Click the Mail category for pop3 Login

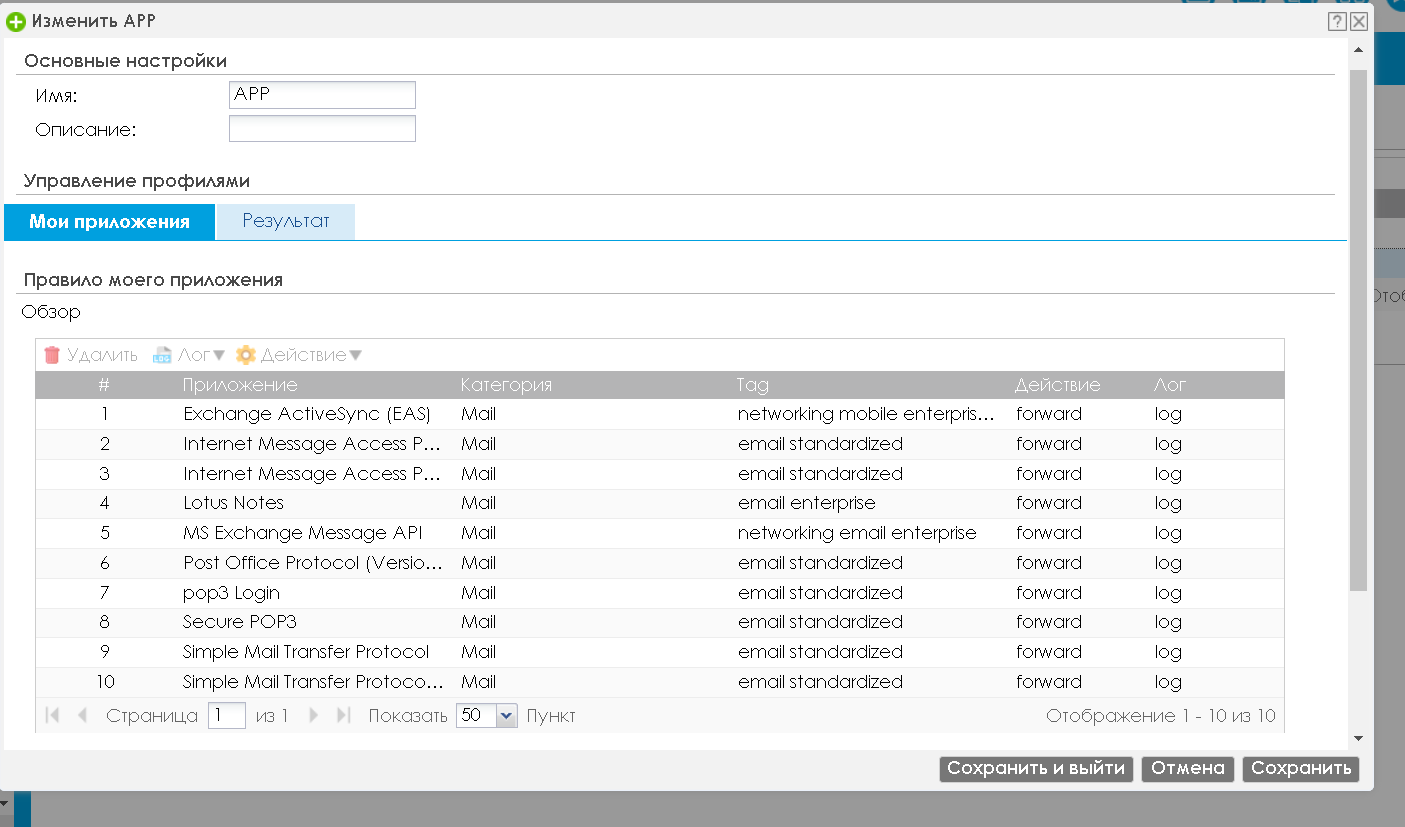pos(478,593)
